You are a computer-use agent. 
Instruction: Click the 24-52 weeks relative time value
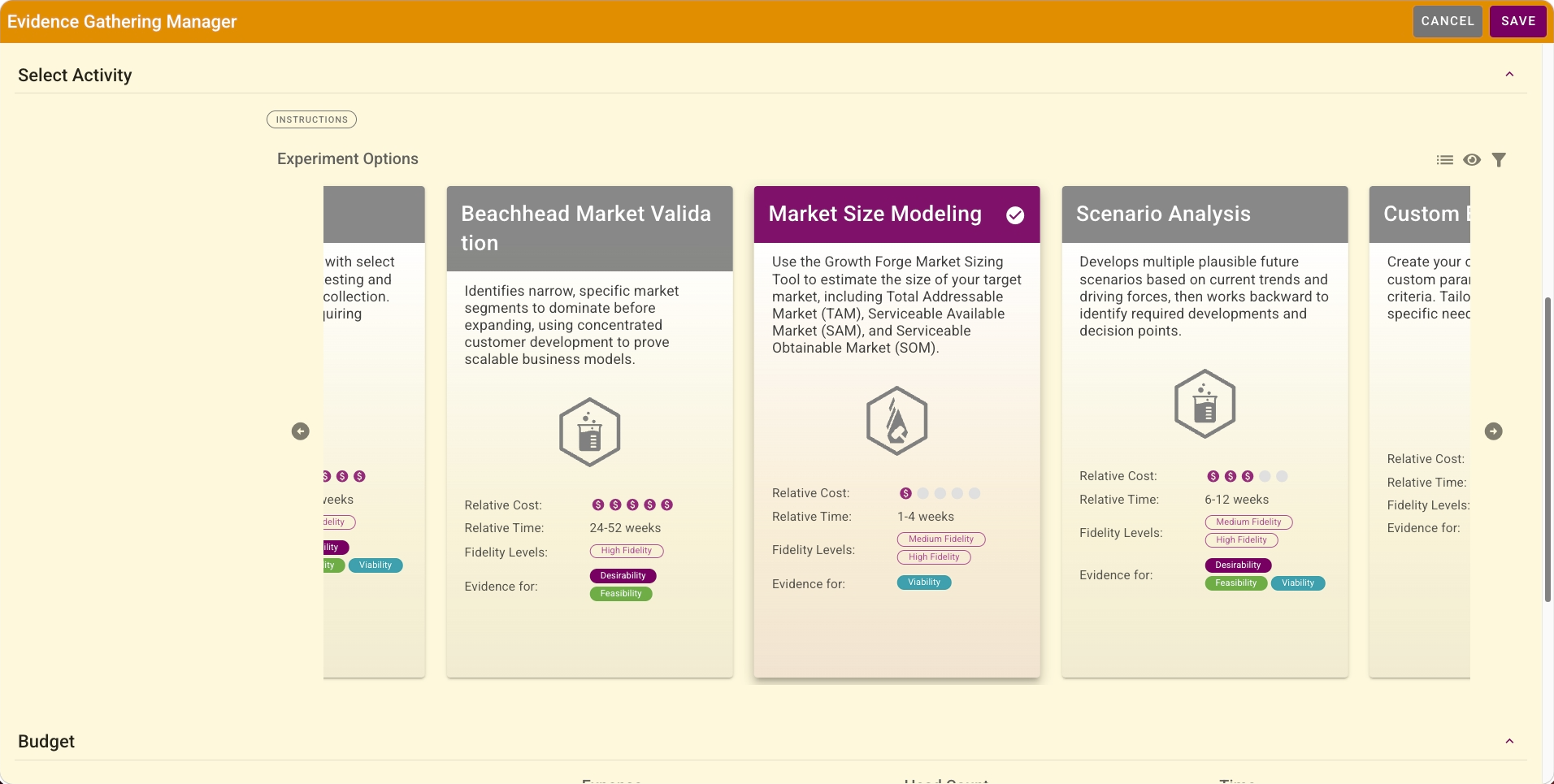tap(625, 528)
